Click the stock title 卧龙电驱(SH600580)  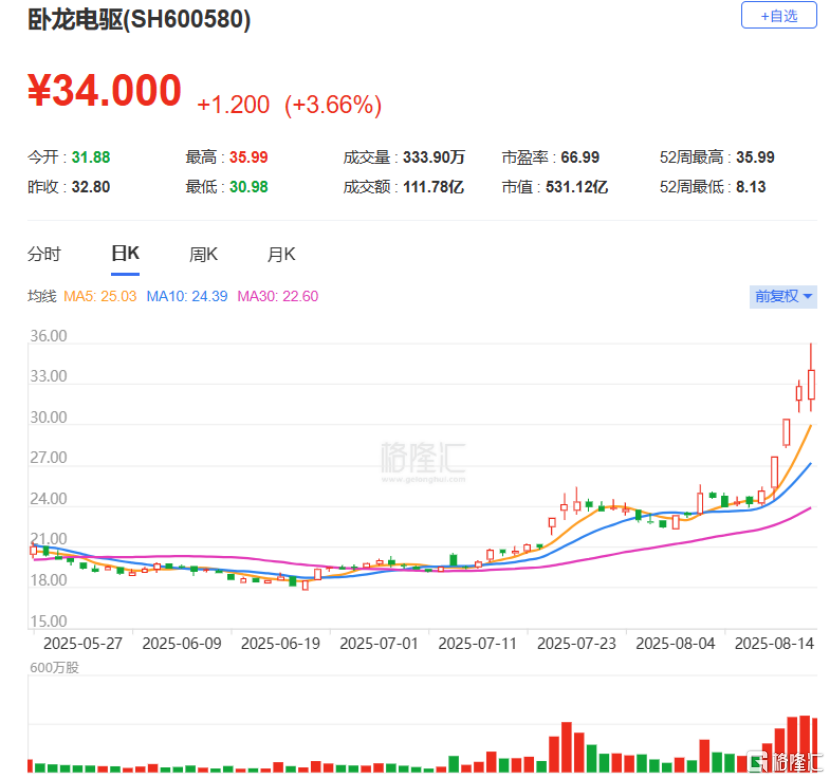pyautogui.click(x=139, y=20)
